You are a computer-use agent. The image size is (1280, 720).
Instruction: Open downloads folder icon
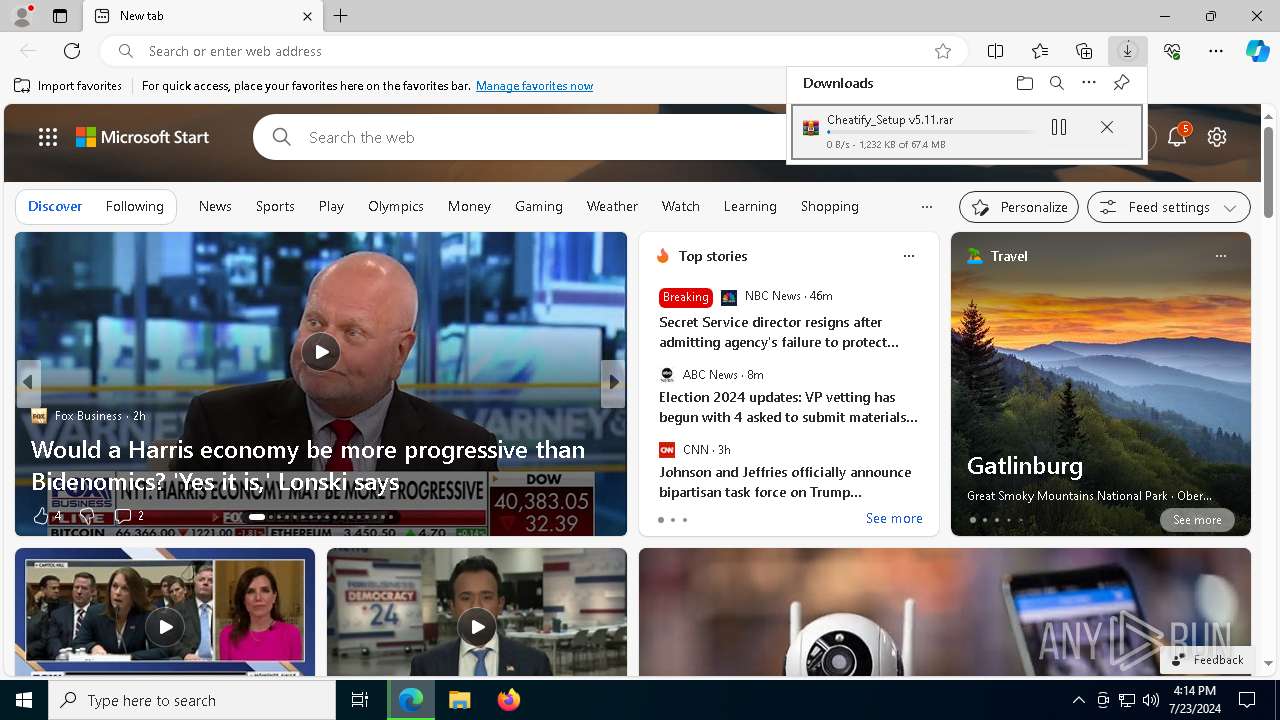(1025, 83)
